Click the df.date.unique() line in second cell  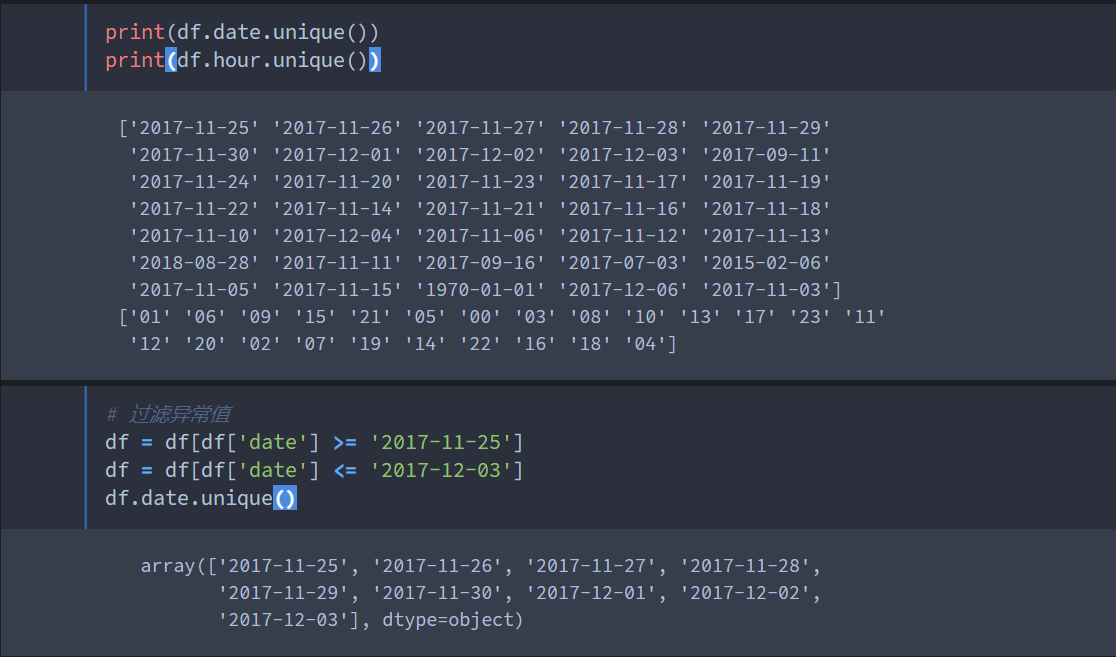201,498
